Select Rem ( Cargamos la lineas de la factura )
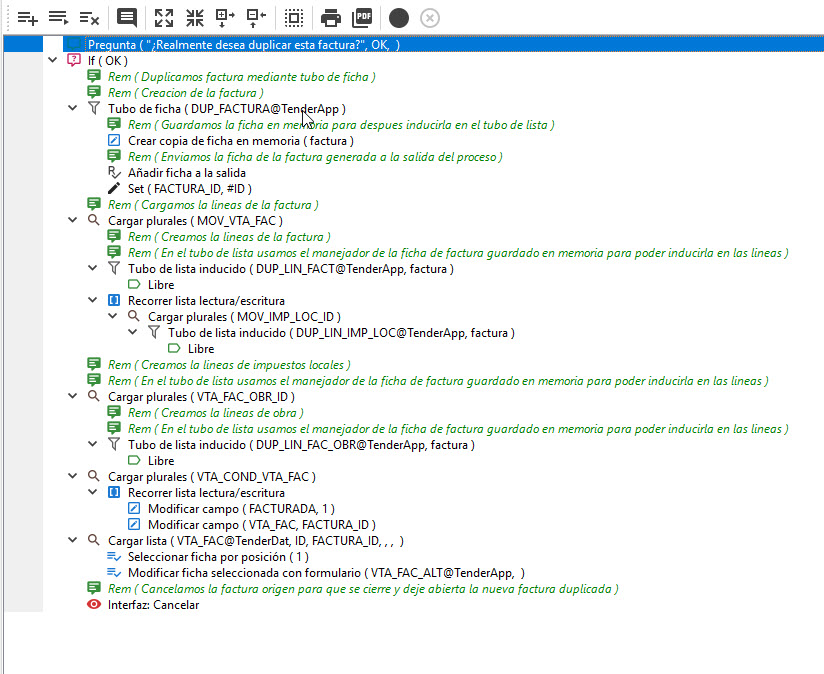Screen dimensions: 824x674 click(213, 205)
